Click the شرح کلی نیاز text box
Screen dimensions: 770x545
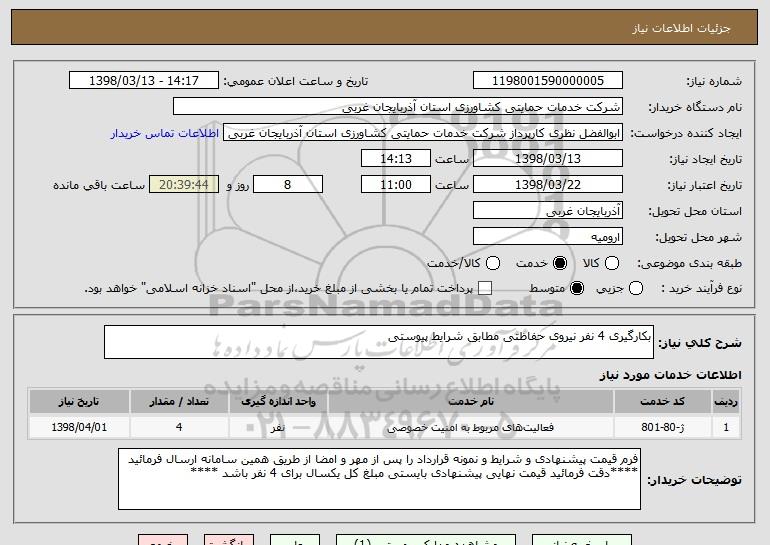pyautogui.click(x=379, y=342)
